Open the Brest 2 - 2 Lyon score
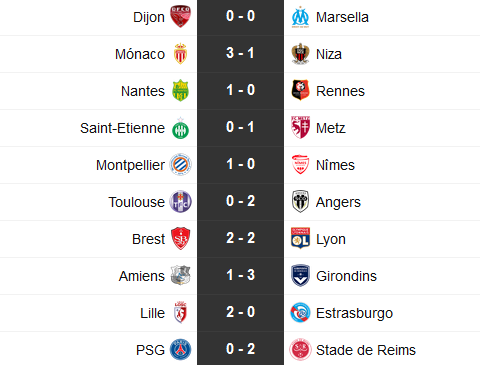 tap(240, 238)
